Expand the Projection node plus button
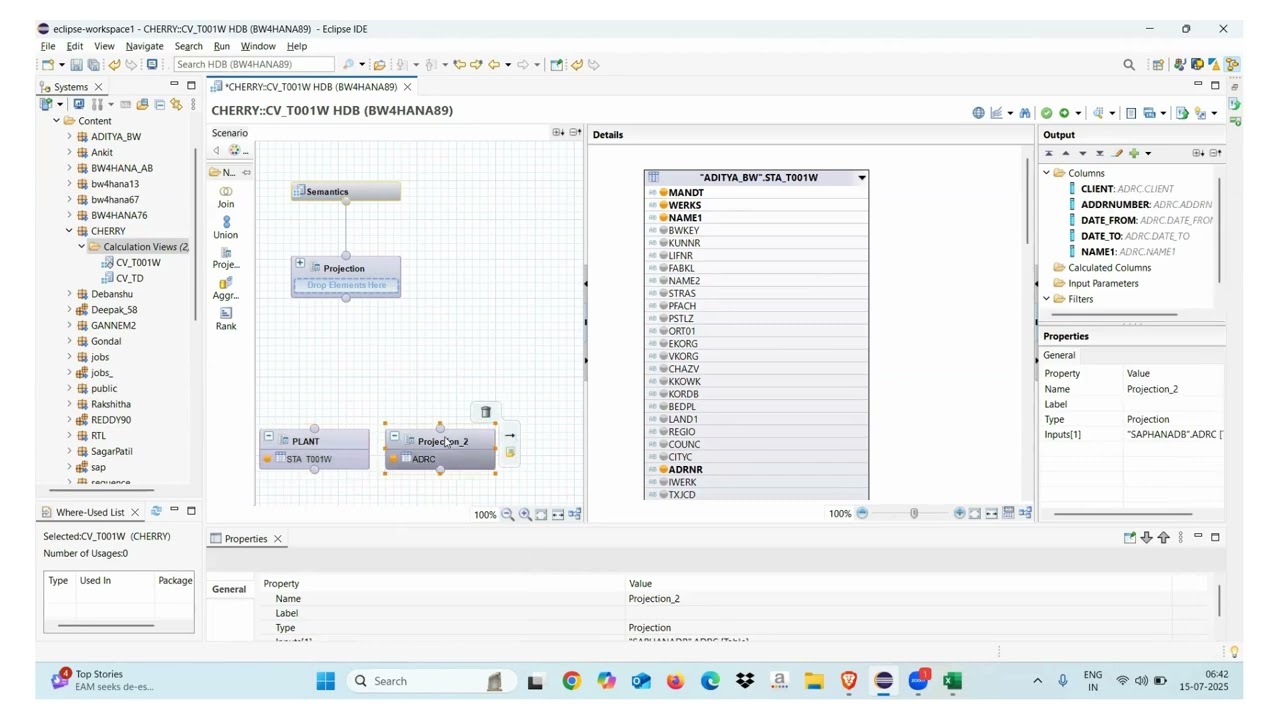 pos(300,263)
